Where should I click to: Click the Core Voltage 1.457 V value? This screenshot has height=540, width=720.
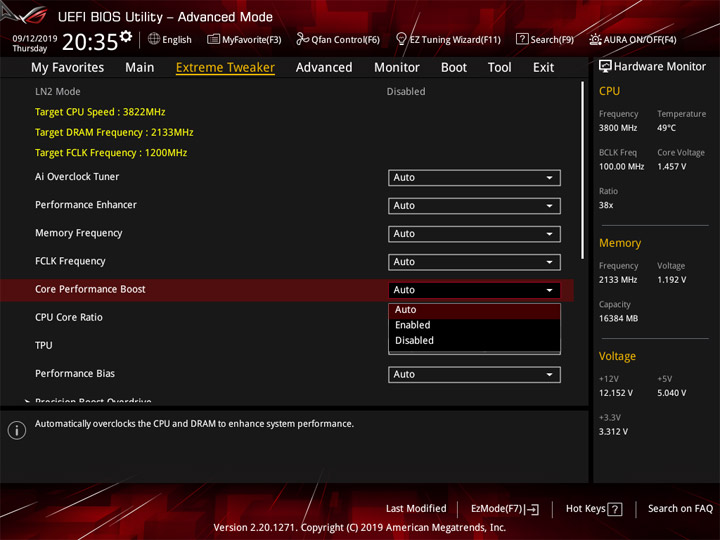click(671, 167)
